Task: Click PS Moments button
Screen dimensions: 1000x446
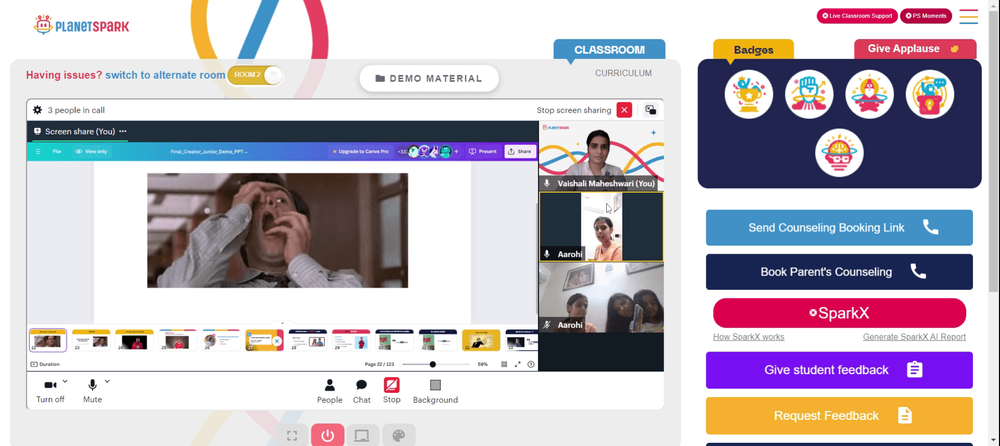Action: point(925,16)
